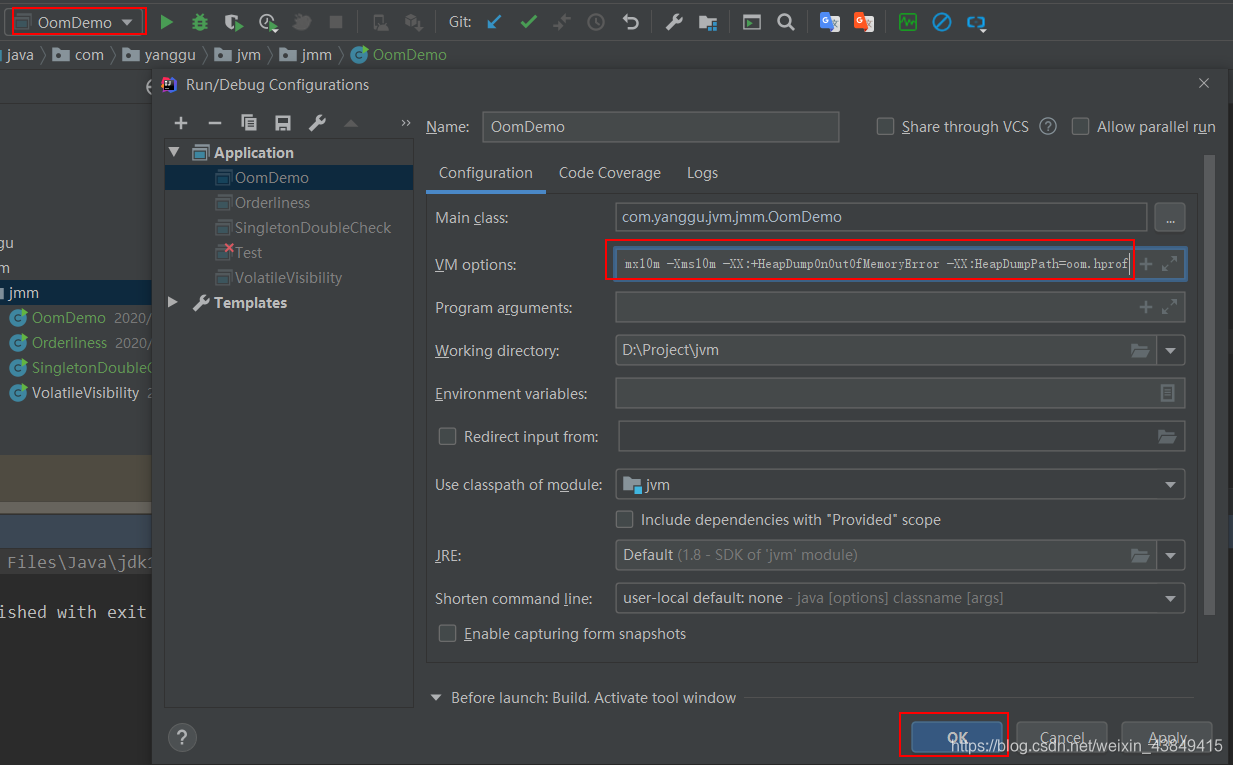Browse Redirect input file folder icon
The height and width of the screenshot is (765, 1233).
tap(1167, 436)
